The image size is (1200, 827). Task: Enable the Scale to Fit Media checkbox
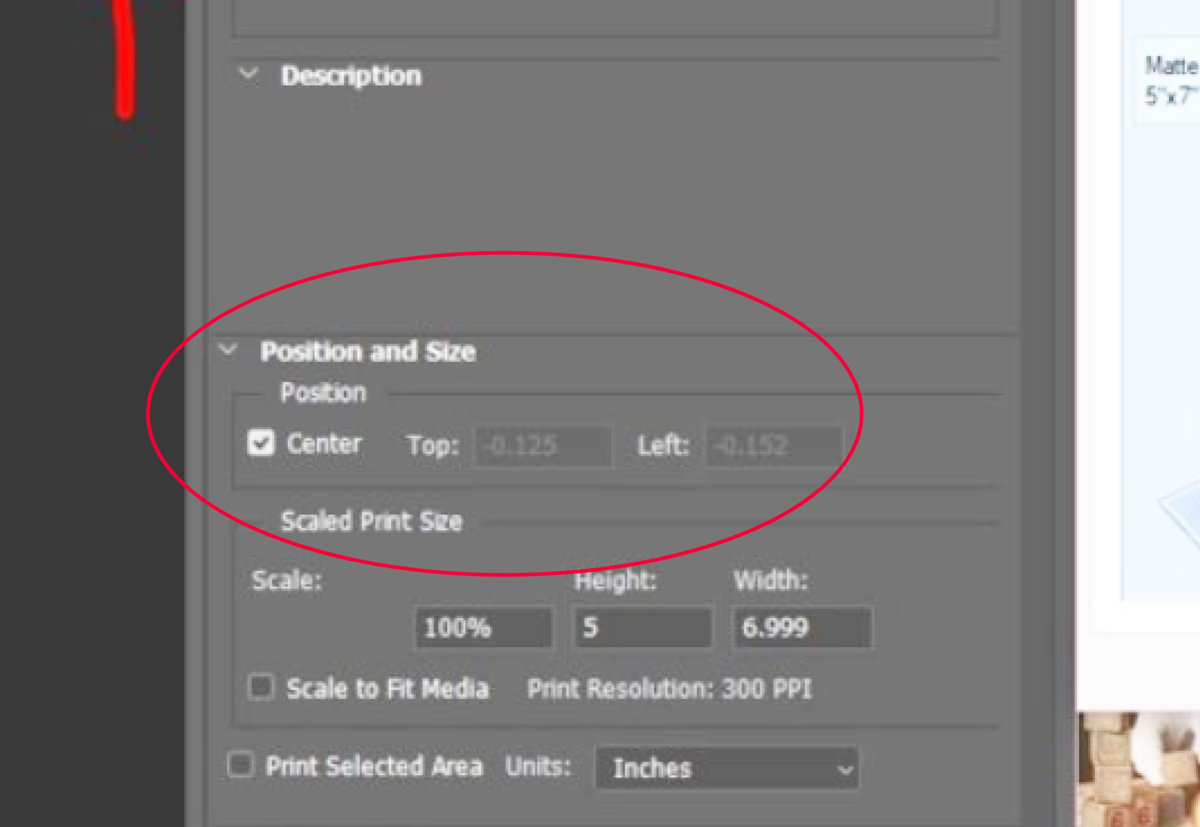(261, 688)
